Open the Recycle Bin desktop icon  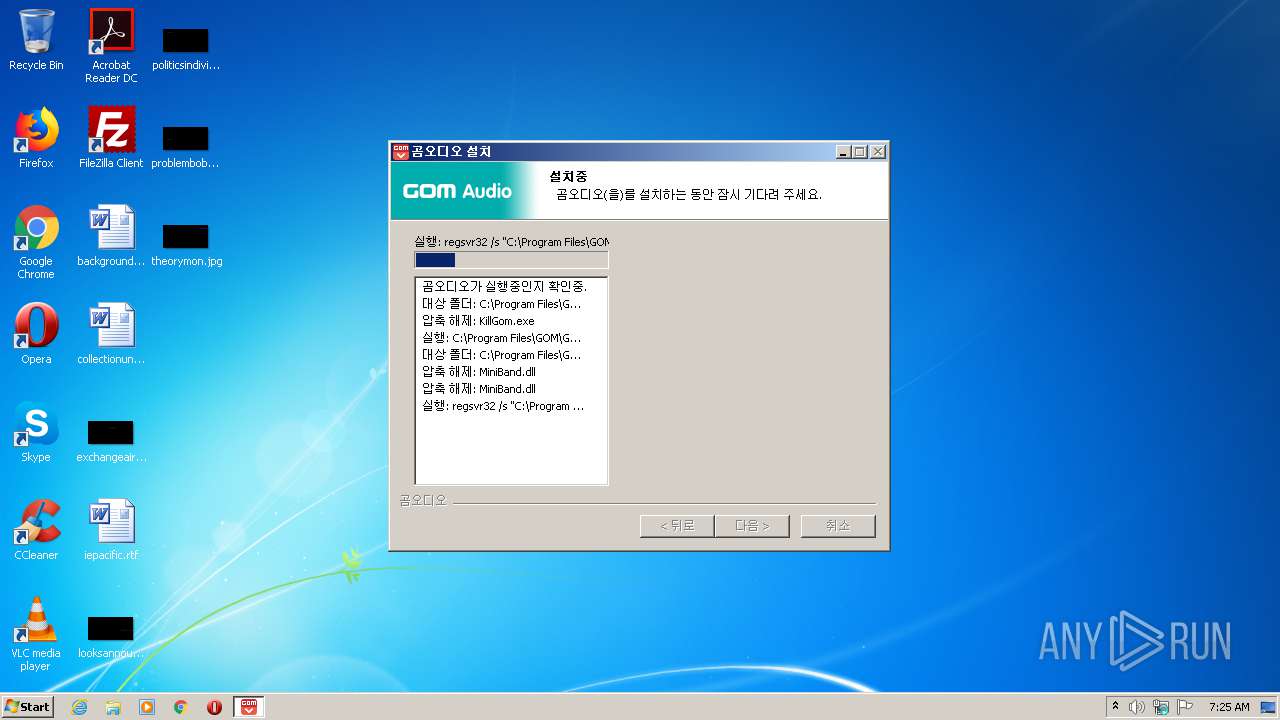(x=36, y=40)
